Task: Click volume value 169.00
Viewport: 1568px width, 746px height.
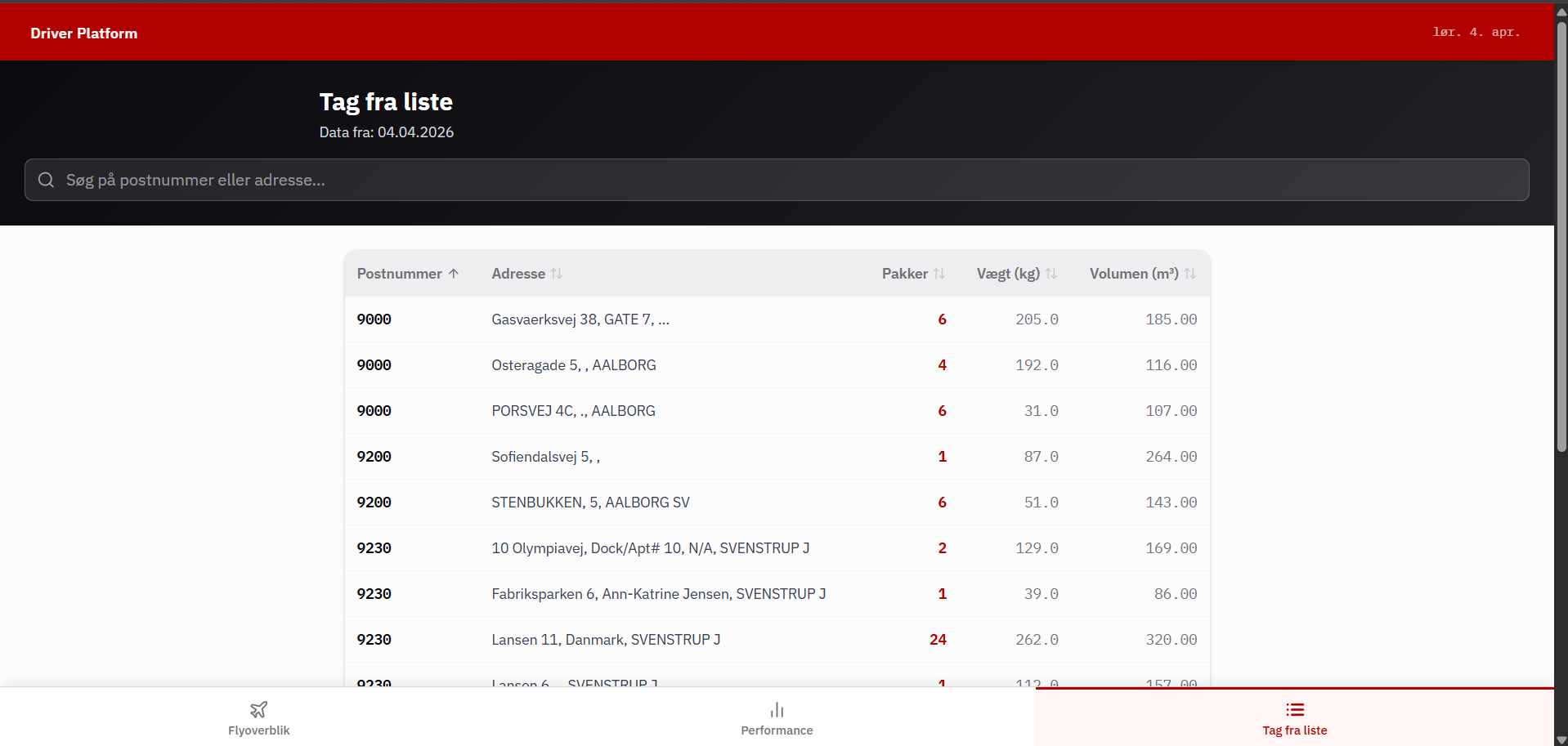Action: (x=1172, y=548)
